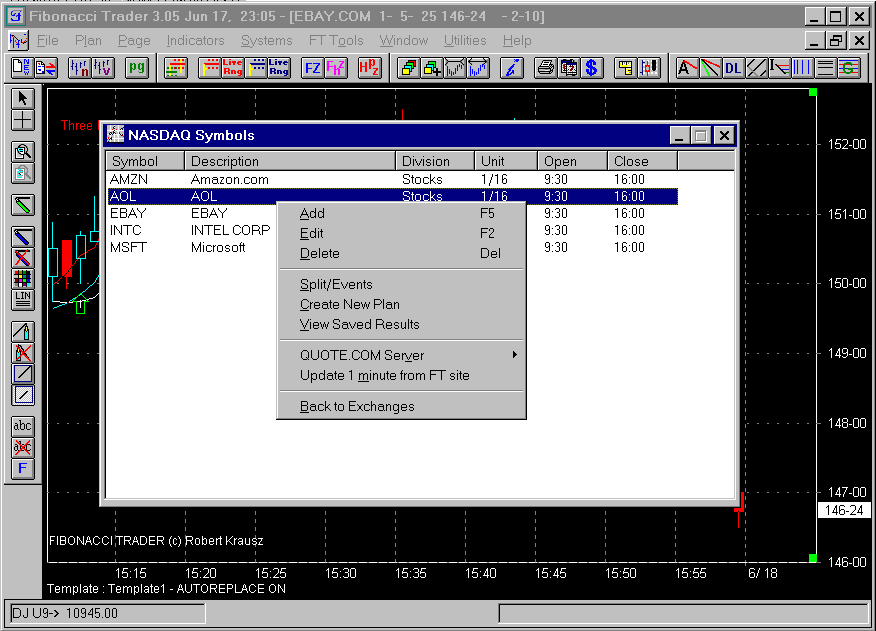Click the blue 'F' left toolbar icon
Image resolution: width=876 pixels, height=631 pixels.
coord(22,469)
